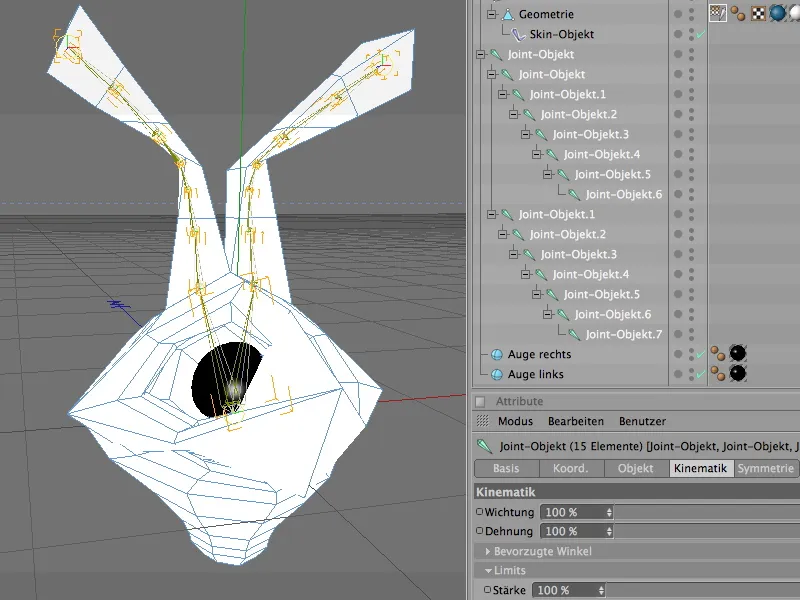Screen dimensions: 800x600
Task: Toggle editor visibility top dot of Joint-Objekt.7
Action: [692, 330]
